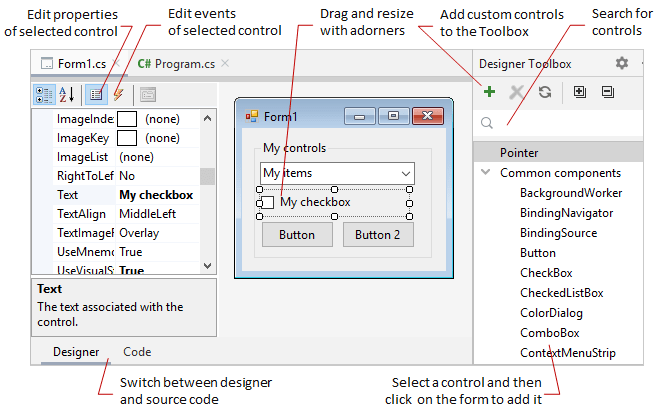Switch to the Code tab
This screenshot has height=414, width=662.
[x=137, y=352]
